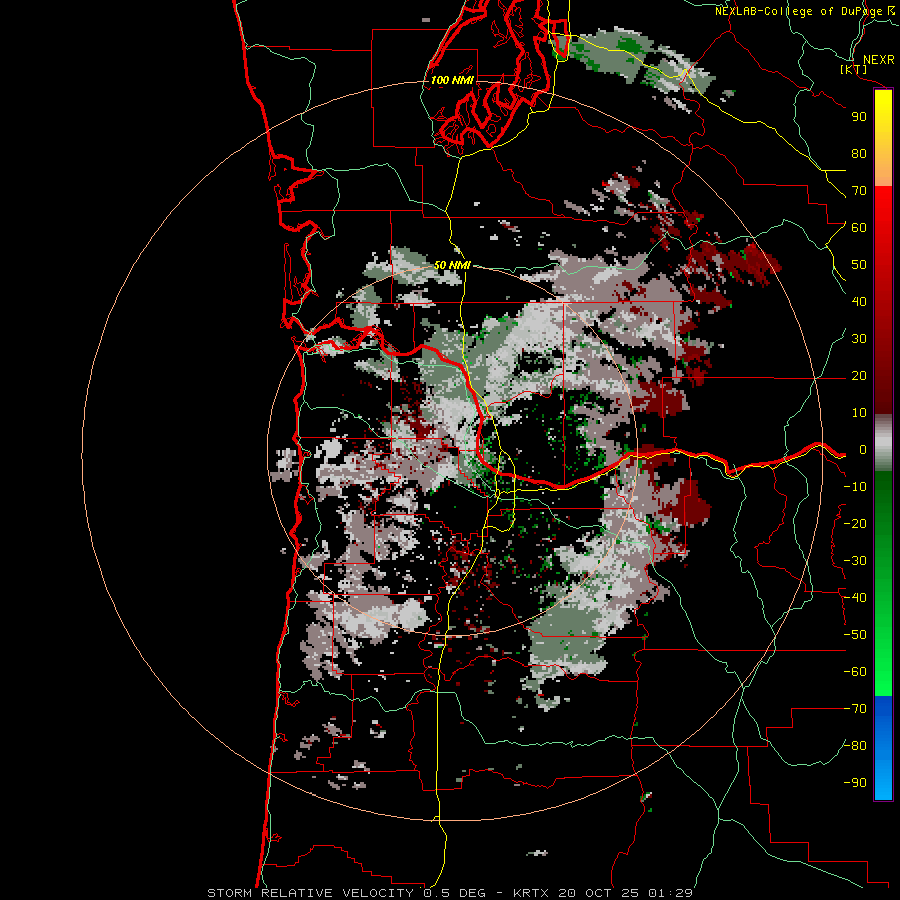Click the 90 value on the velocity scale
Image resolution: width=900 pixels, height=900 pixels.
tap(859, 117)
